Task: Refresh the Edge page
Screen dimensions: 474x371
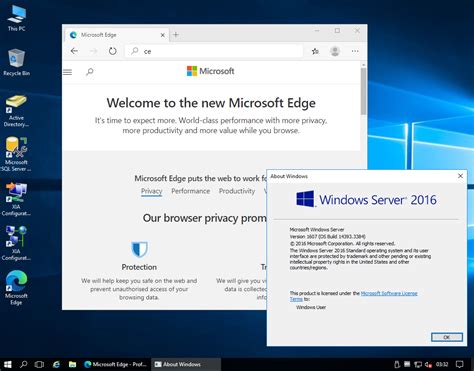Action: click(113, 51)
